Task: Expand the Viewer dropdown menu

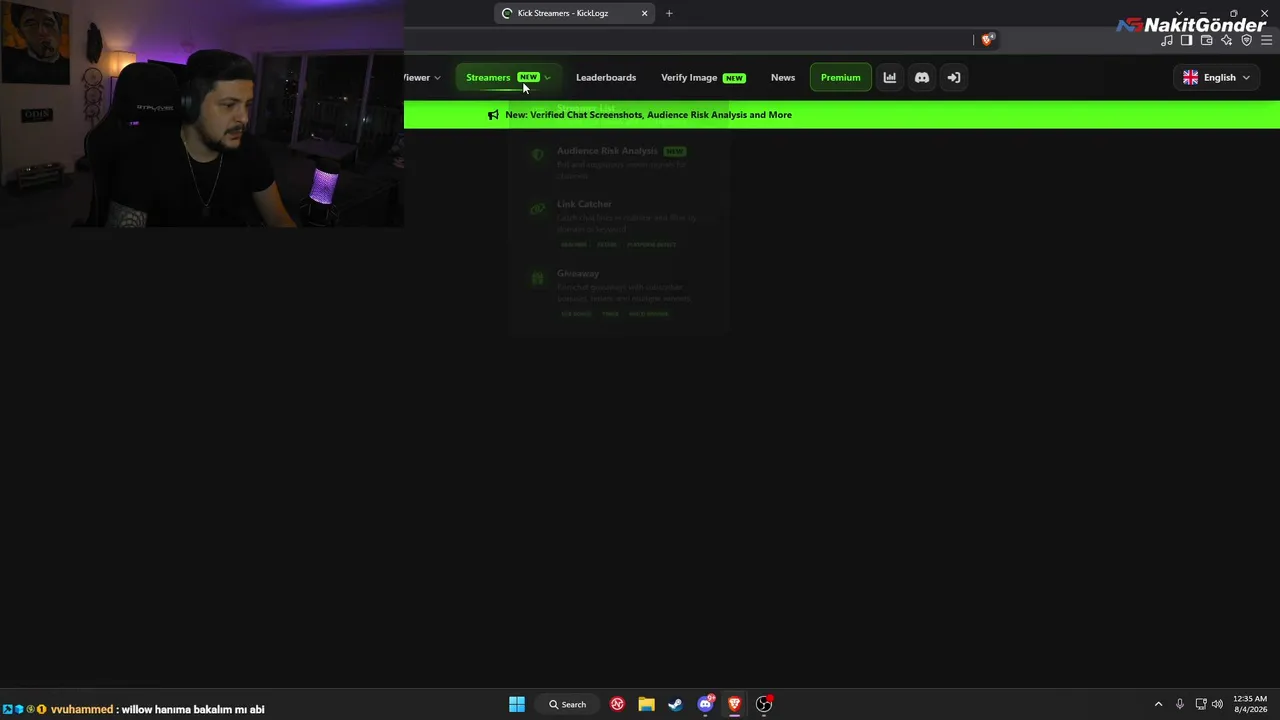Action: pos(422,77)
